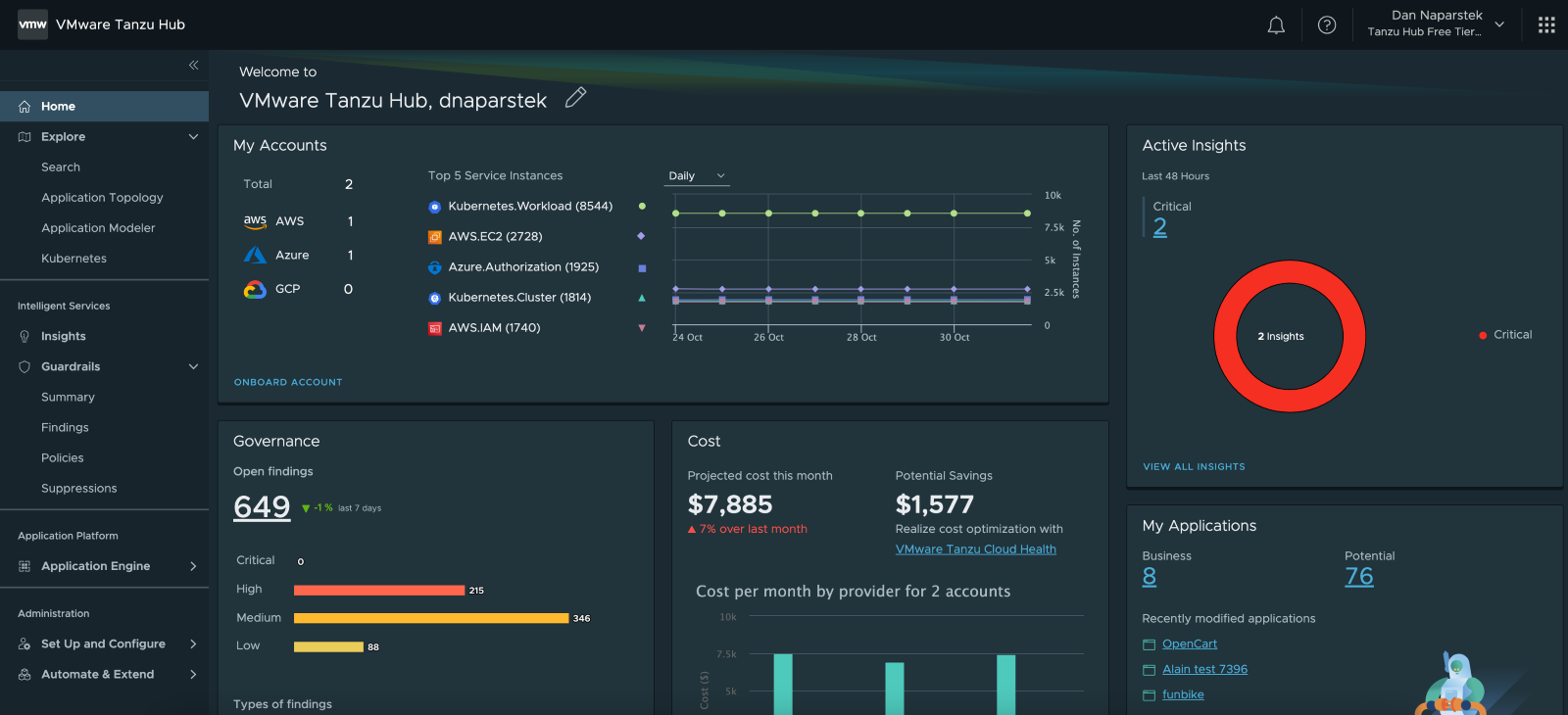Click the VMware logo in header
Image resolution: width=1568 pixels, height=715 pixels.
tap(32, 24)
